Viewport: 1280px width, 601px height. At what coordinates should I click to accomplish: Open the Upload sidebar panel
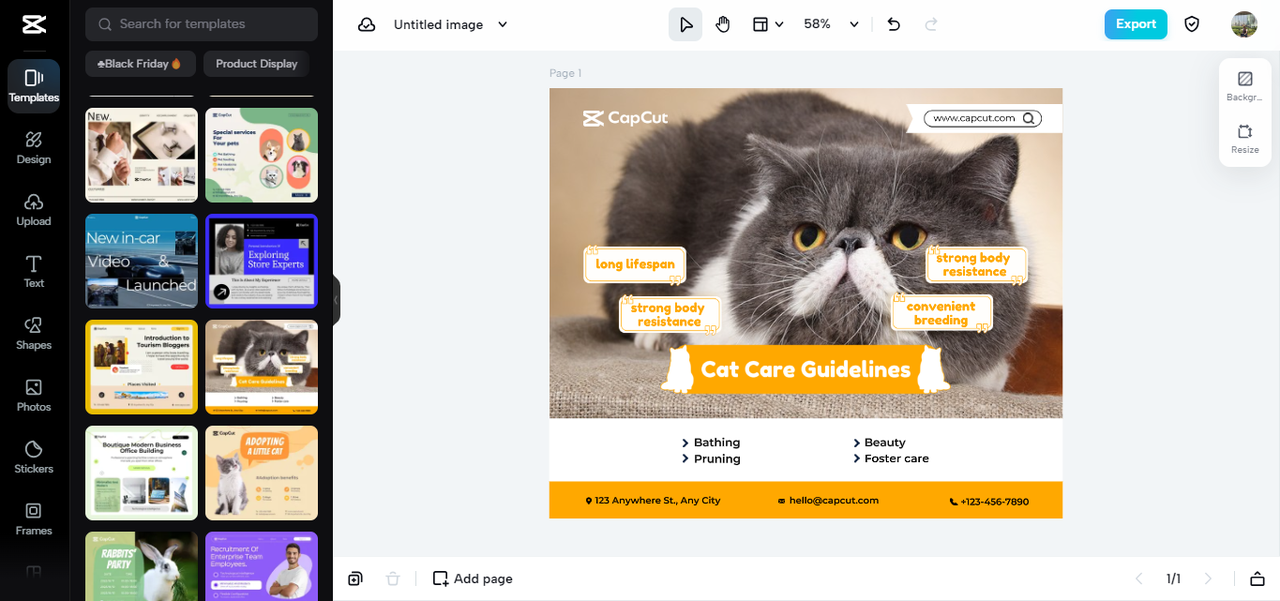click(x=34, y=210)
